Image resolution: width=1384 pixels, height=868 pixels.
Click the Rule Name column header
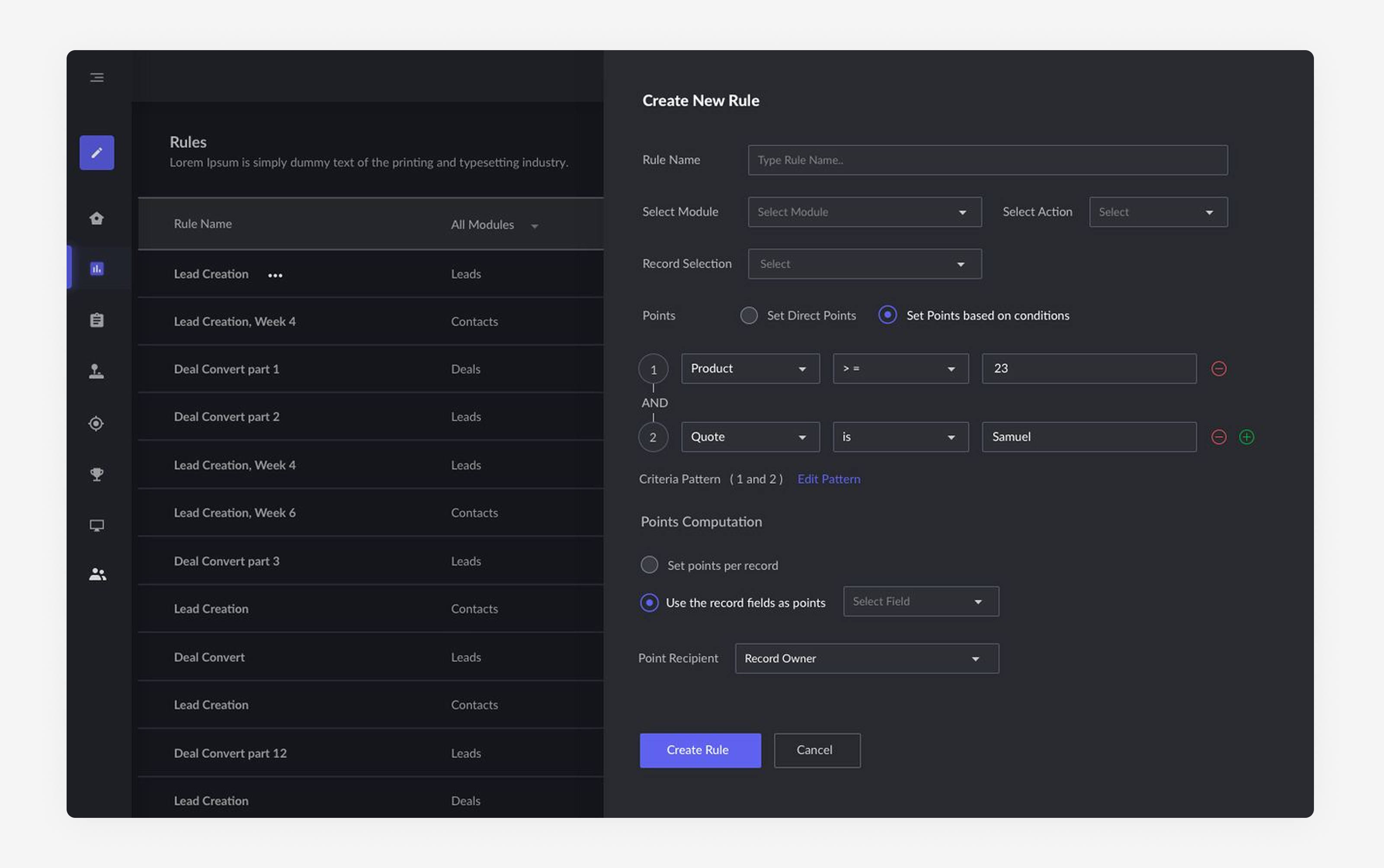tap(203, 224)
